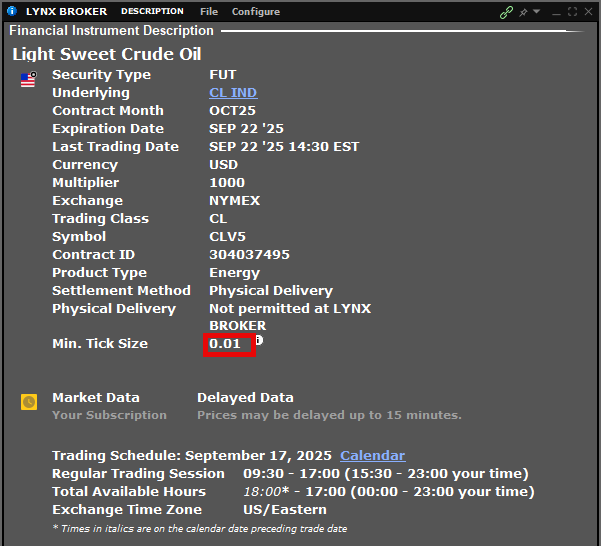Click the symbol value CLV5
The width and height of the screenshot is (601, 546).
click(x=227, y=237)
